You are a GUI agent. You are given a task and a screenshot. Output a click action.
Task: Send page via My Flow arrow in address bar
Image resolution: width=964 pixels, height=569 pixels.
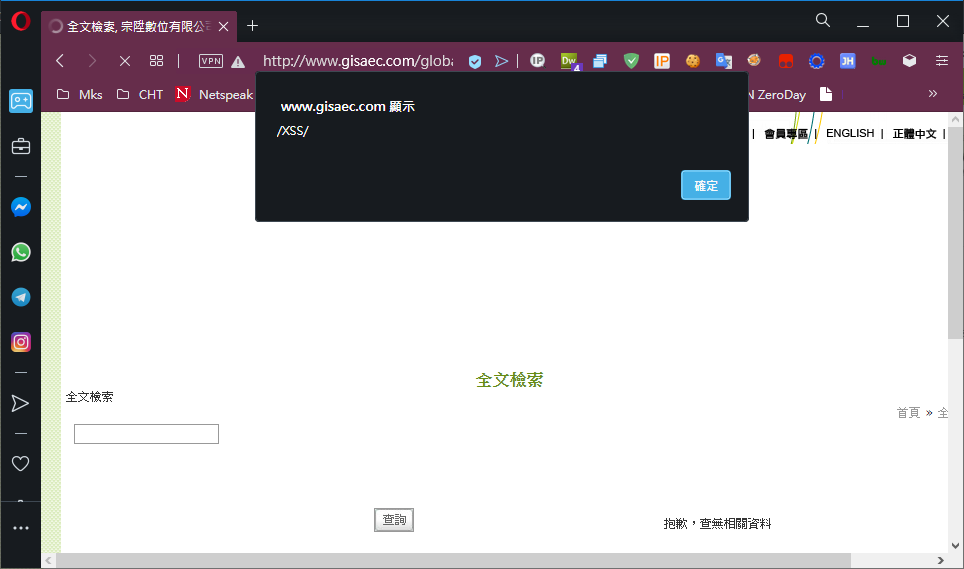click(502, 61)
